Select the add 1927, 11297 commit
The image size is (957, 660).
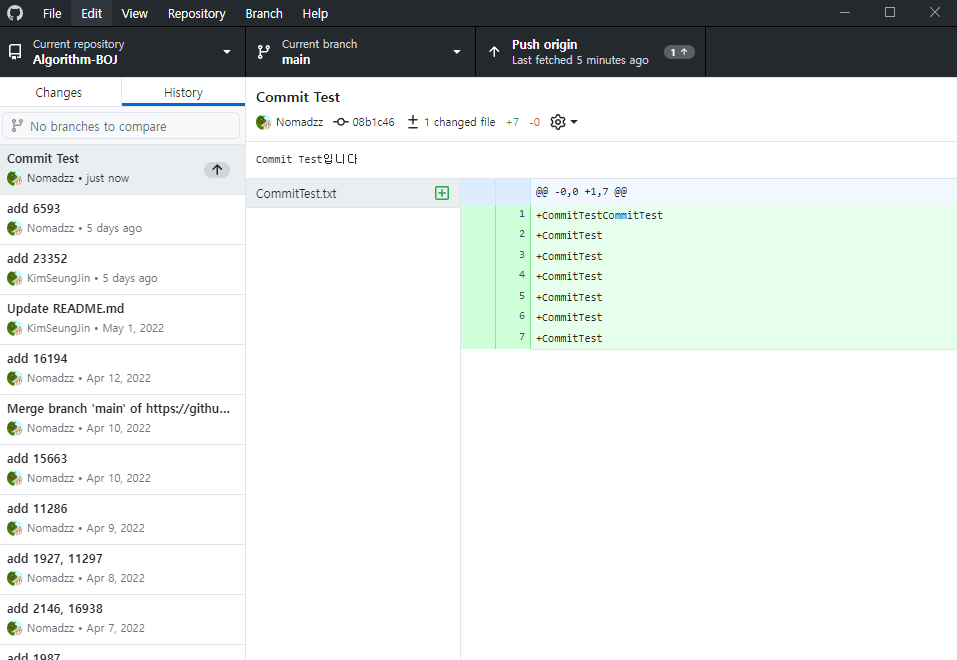pos(122,570)
